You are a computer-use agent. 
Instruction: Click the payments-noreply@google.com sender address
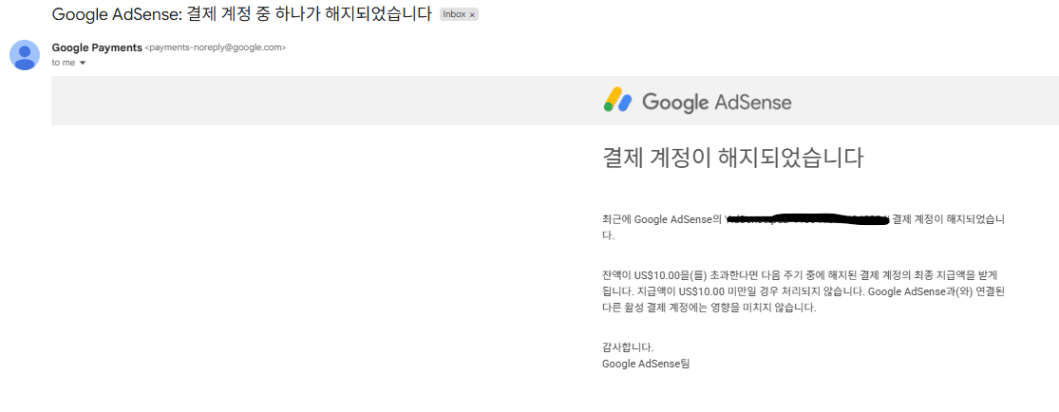coord(215,47)
